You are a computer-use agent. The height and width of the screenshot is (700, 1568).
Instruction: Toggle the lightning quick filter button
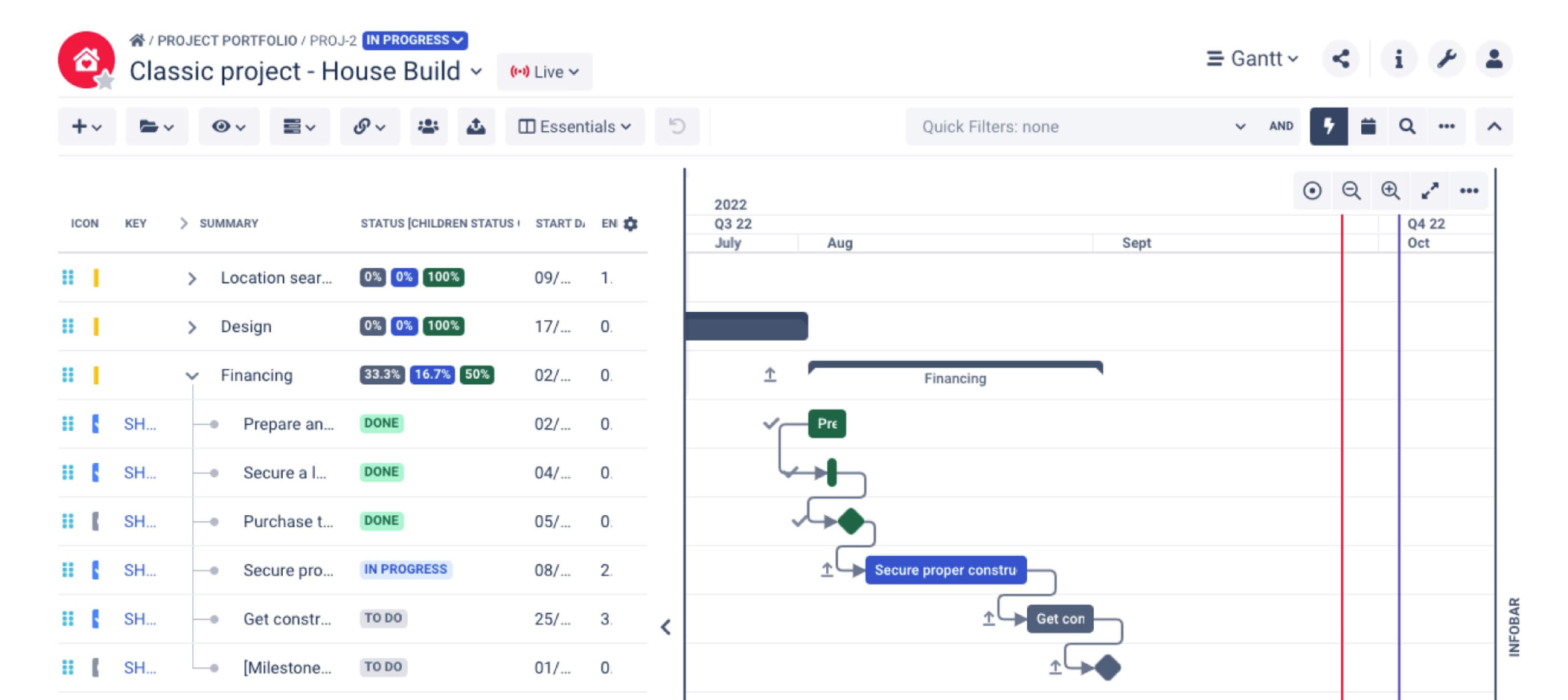pyautogui.click(x=1329, y=126)
